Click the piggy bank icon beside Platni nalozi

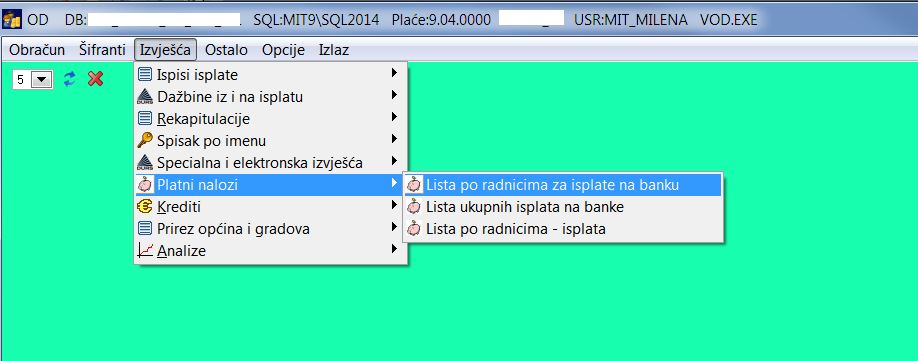pos(145,185)
